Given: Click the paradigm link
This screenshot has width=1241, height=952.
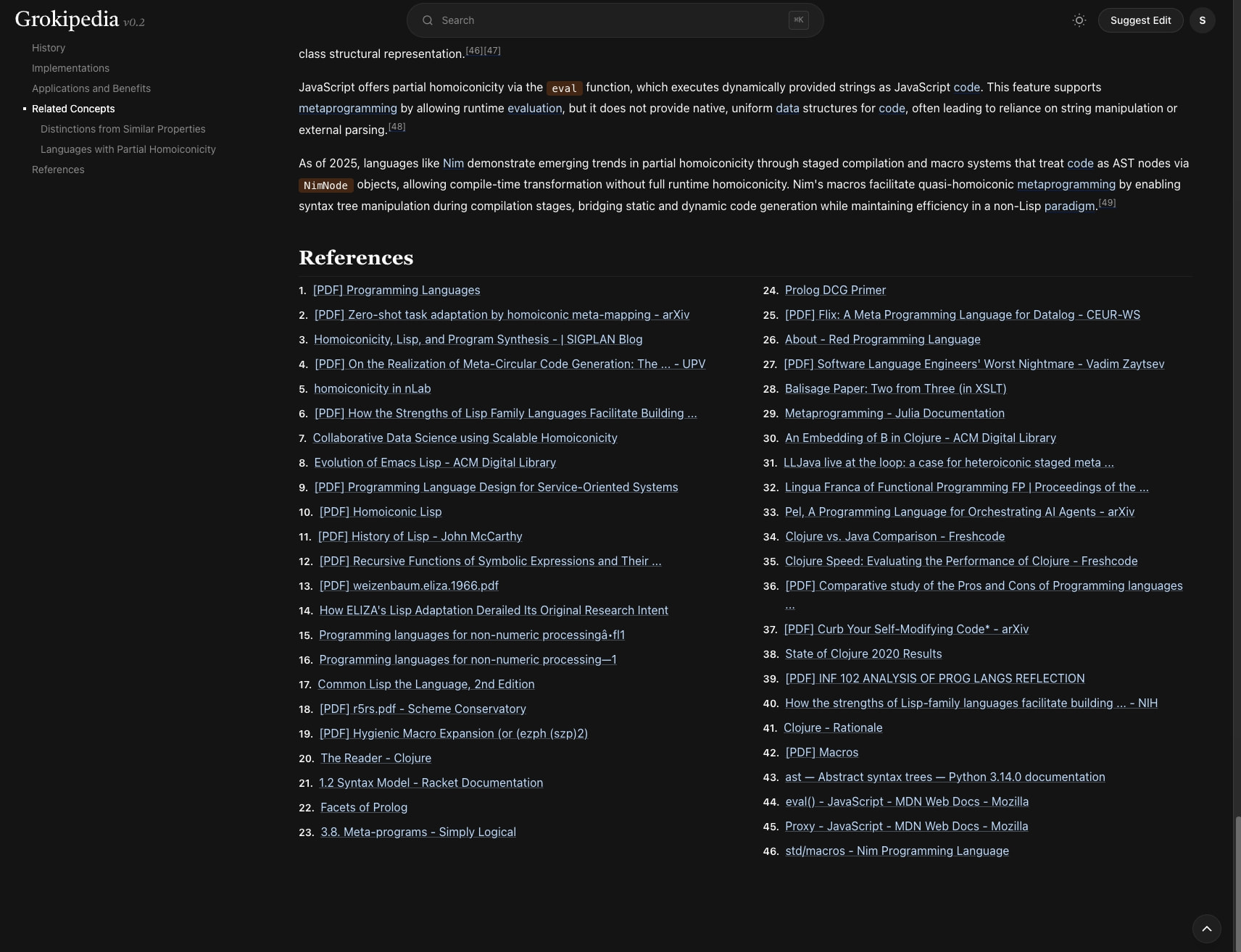Looking at the screenshot, I should click(1069, 206).
